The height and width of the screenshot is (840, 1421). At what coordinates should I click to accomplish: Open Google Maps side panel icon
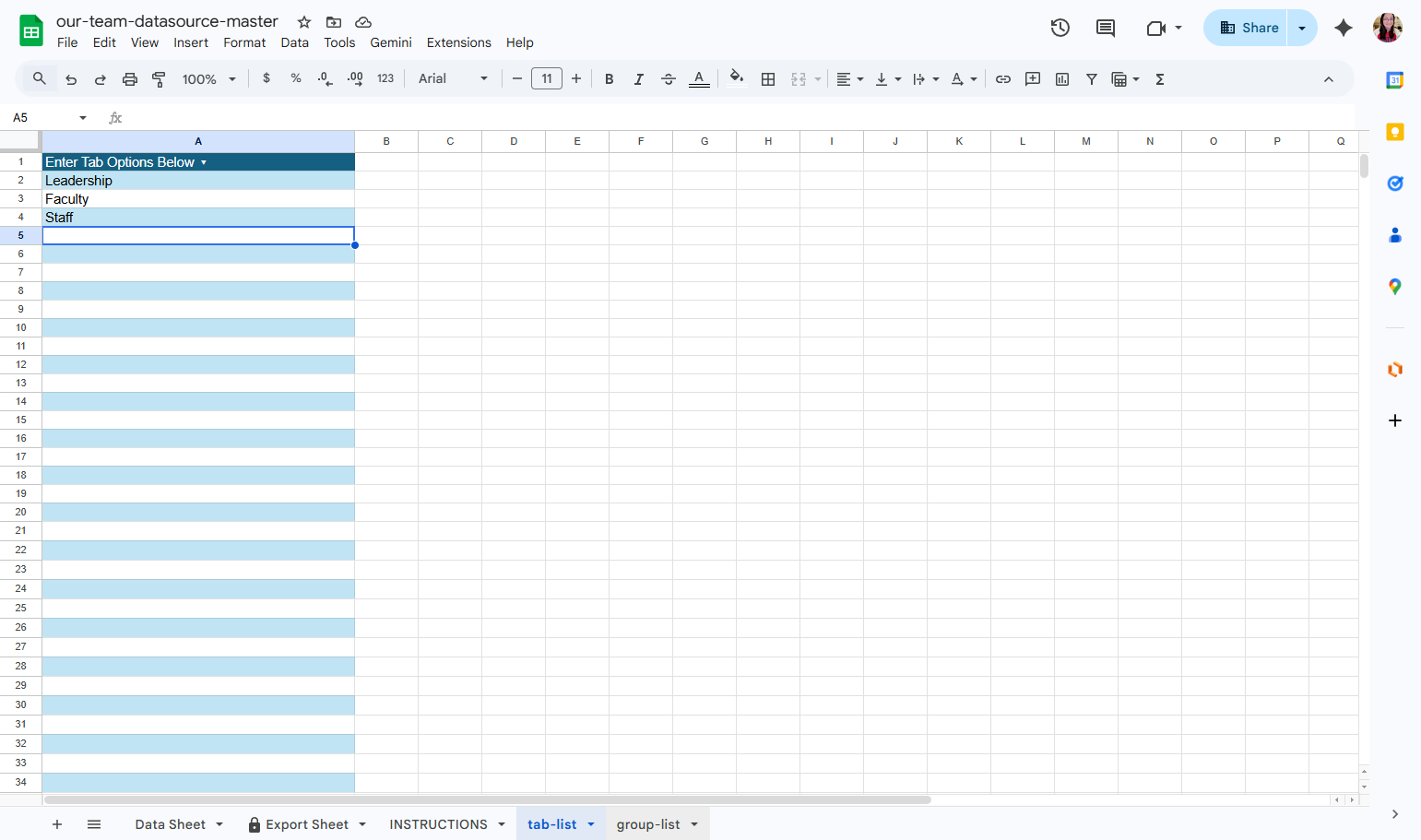click(1395, 287)
